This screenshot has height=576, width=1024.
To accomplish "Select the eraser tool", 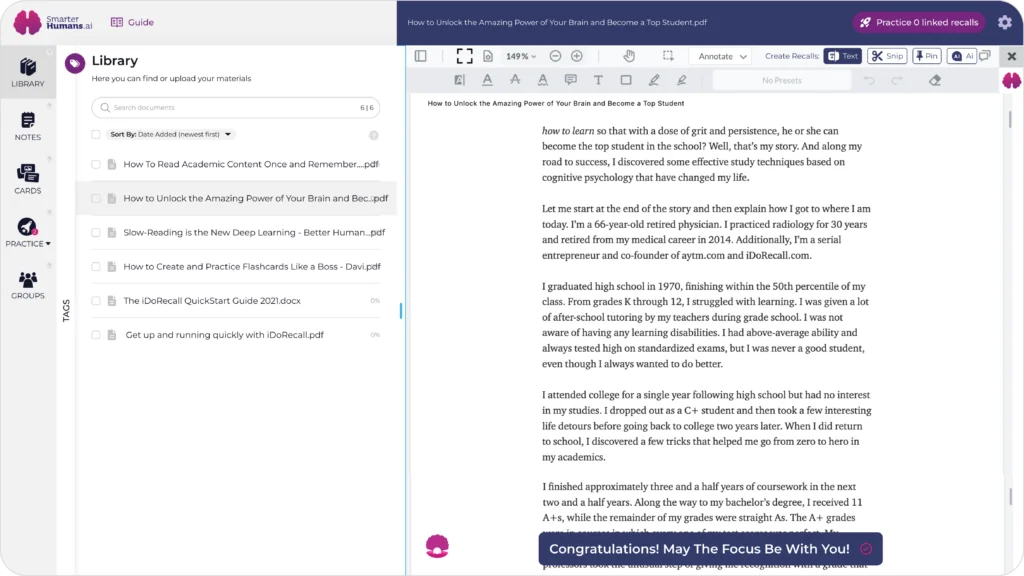I will pyautogui.click(x=935, y=80).
